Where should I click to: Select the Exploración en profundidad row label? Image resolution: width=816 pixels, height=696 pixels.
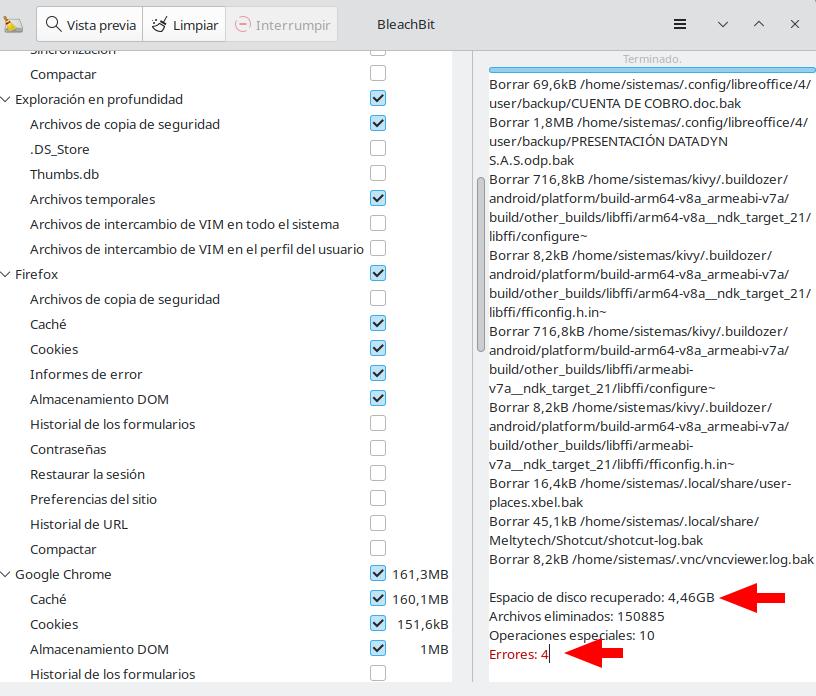tap(99, 99)
